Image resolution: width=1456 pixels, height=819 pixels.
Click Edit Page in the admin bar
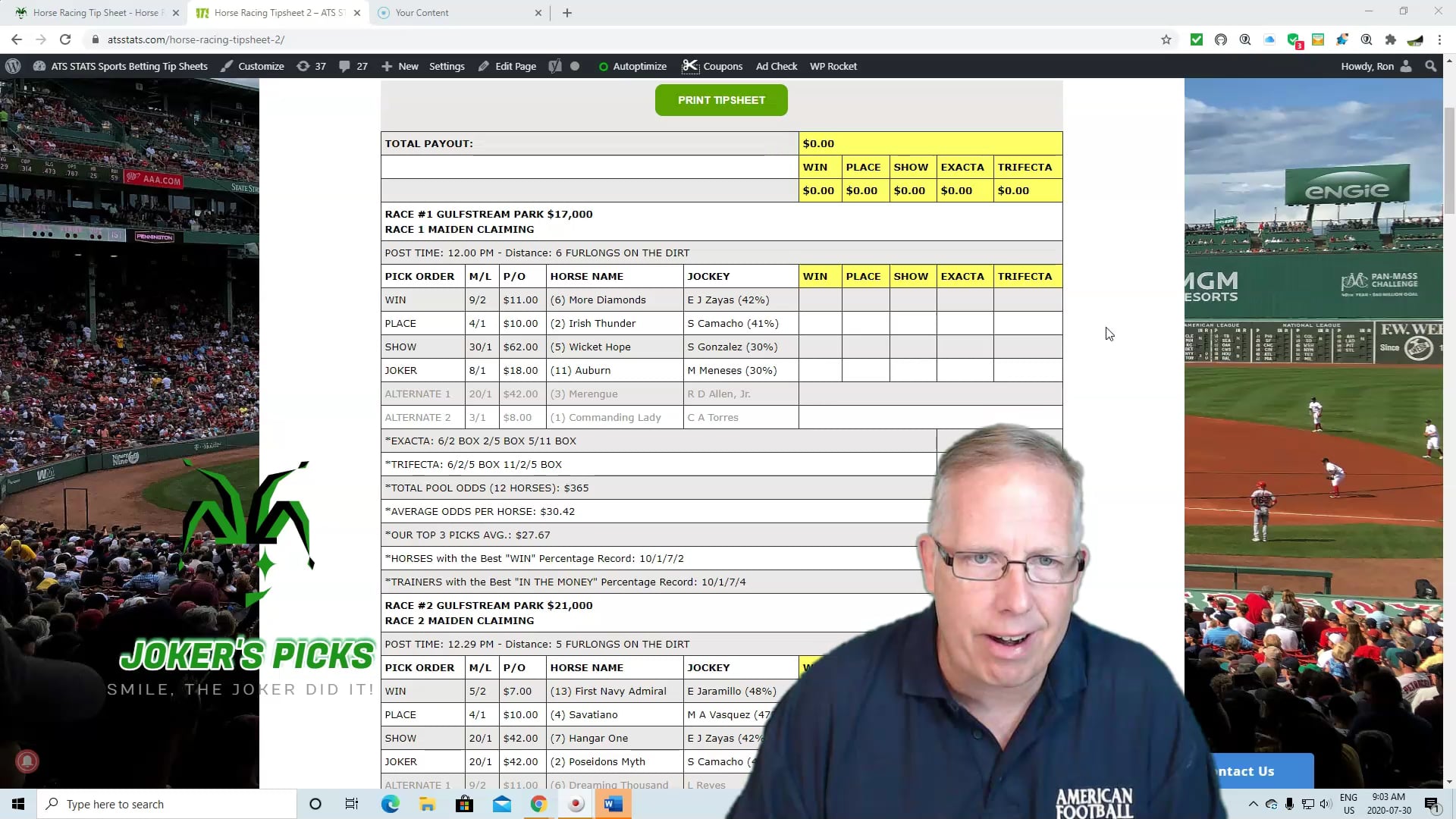pyautogui.click(x=507, y=66)
